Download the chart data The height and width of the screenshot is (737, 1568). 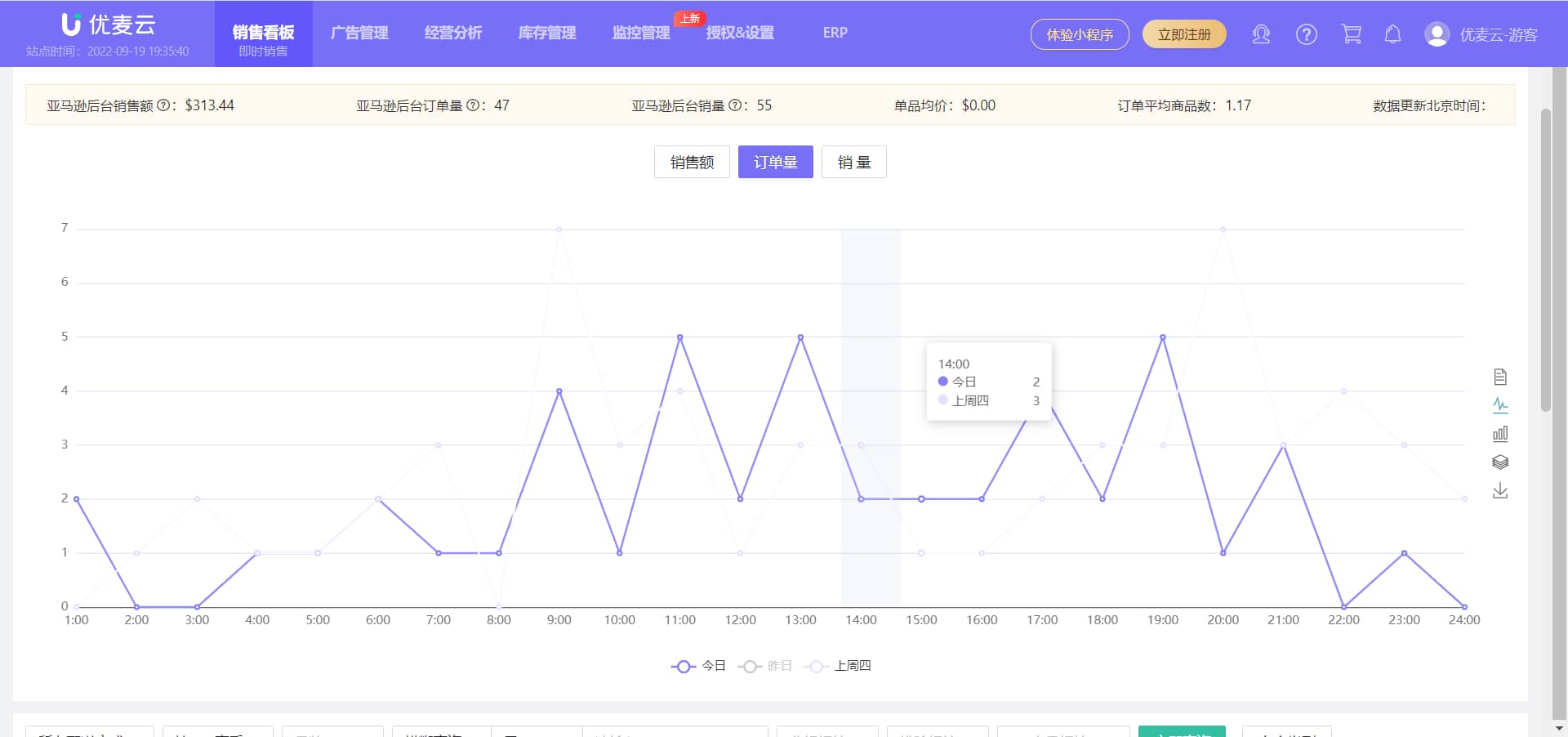1500,491
